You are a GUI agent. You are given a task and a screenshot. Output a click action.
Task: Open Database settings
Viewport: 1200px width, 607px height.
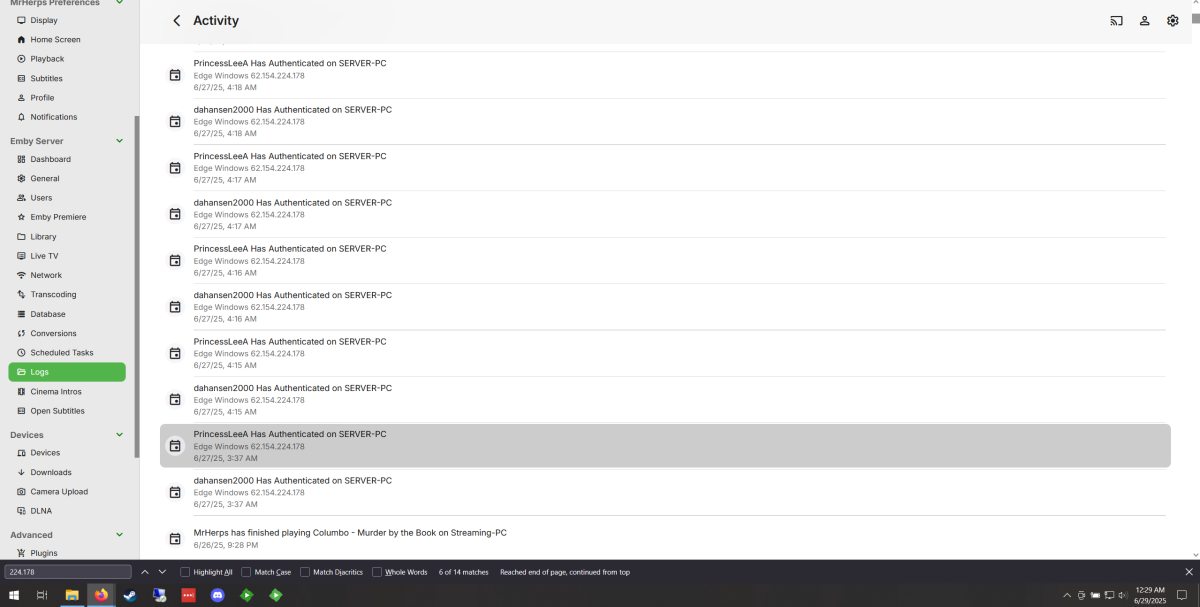67,314
